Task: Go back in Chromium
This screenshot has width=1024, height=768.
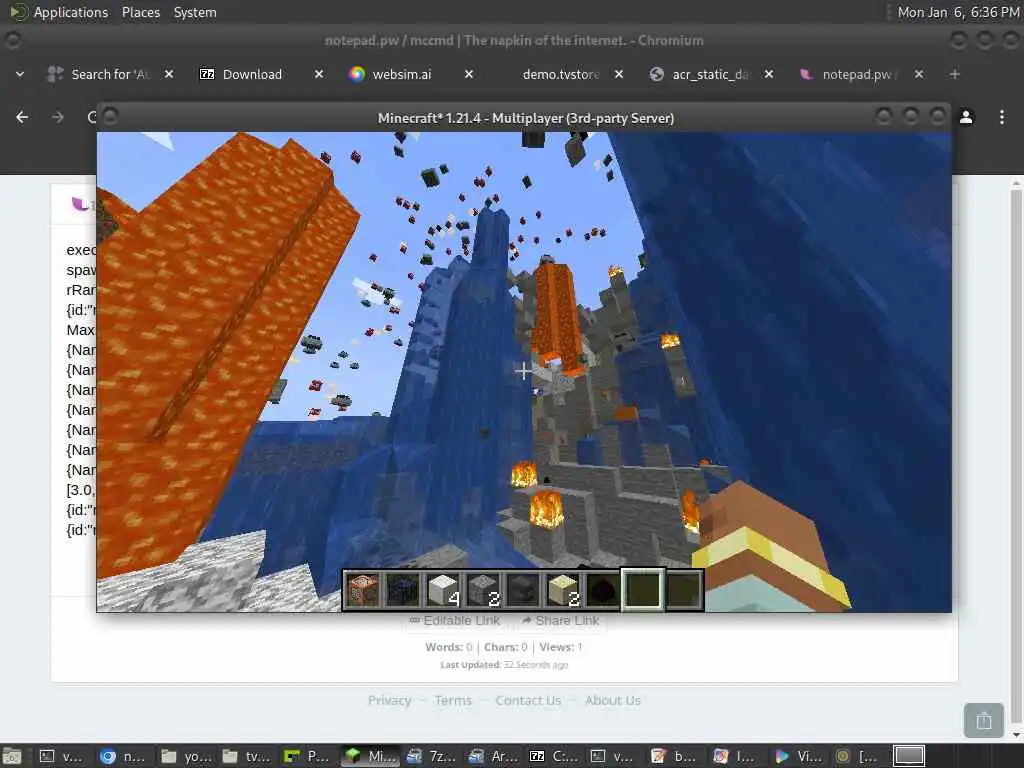Action: click(x=22, y=117)
